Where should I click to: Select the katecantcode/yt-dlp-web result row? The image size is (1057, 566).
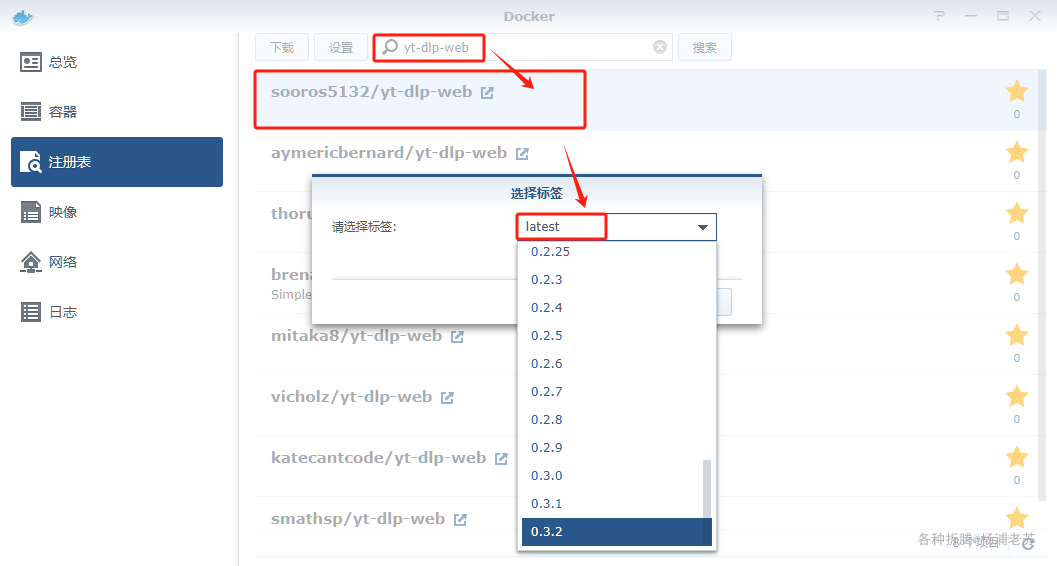tap(647, 466)
